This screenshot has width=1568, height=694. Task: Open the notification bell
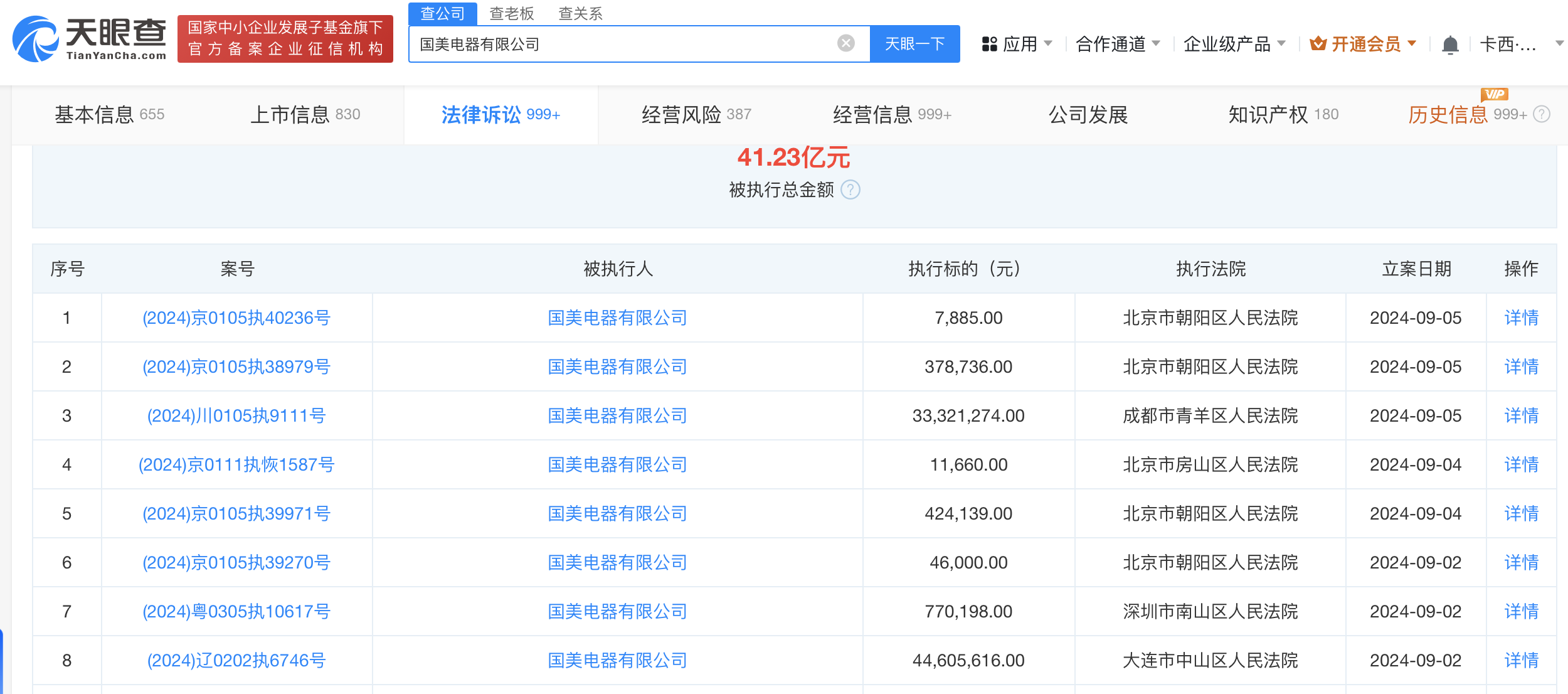pyautogui.click(x=1450, y=43)
